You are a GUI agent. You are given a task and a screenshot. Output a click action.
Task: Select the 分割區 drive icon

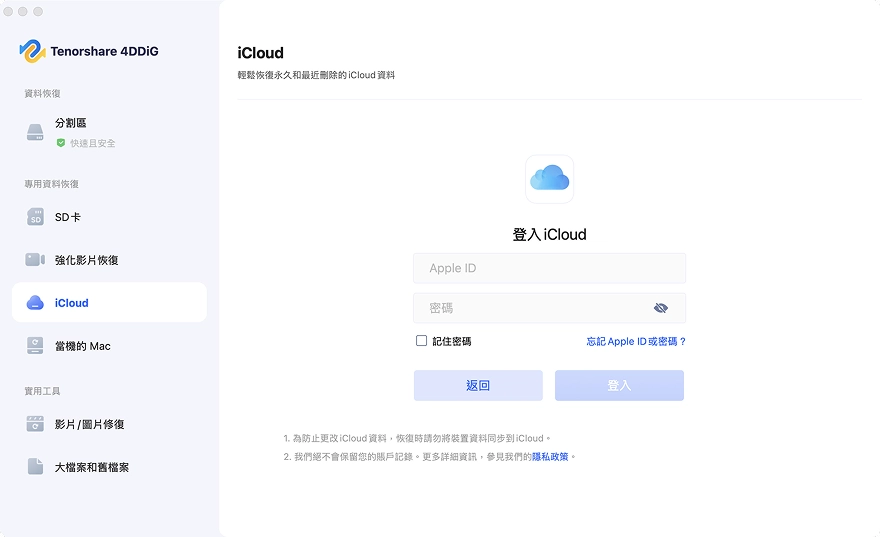pyautogui.click(x=35, y=132)
